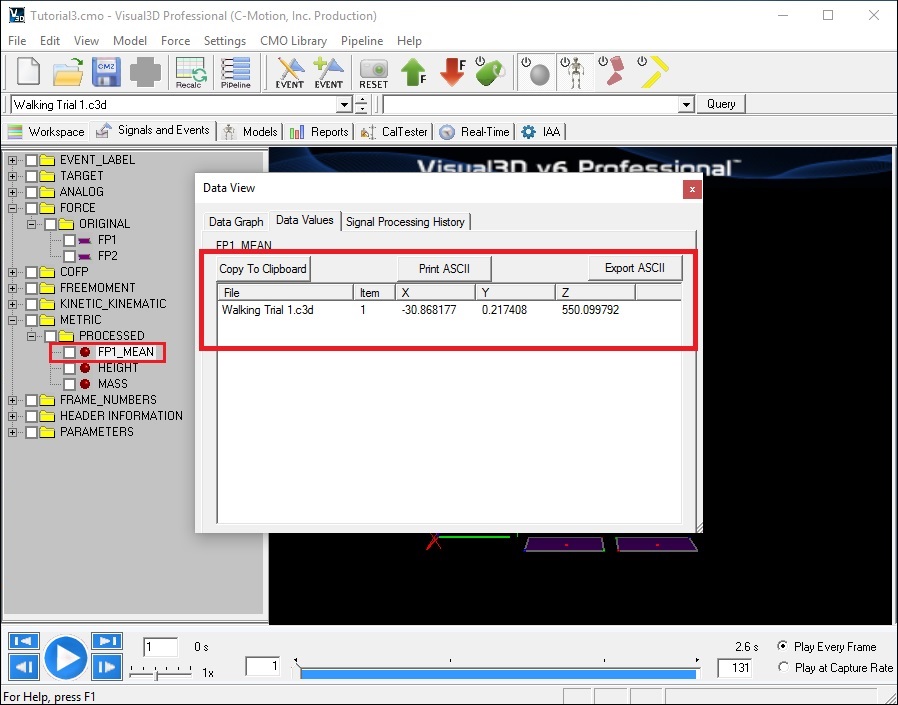Select Play at Capture Rate option
Screen dimensions: 898x705
(x=783, y=668)
